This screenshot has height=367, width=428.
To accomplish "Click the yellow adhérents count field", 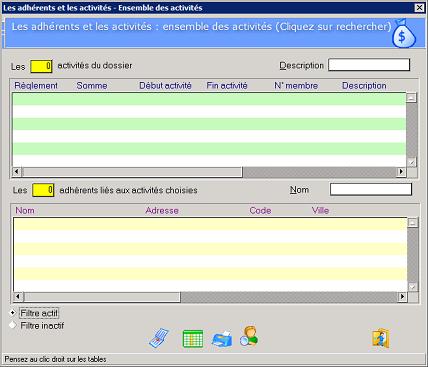I will [x=43, y=190].
